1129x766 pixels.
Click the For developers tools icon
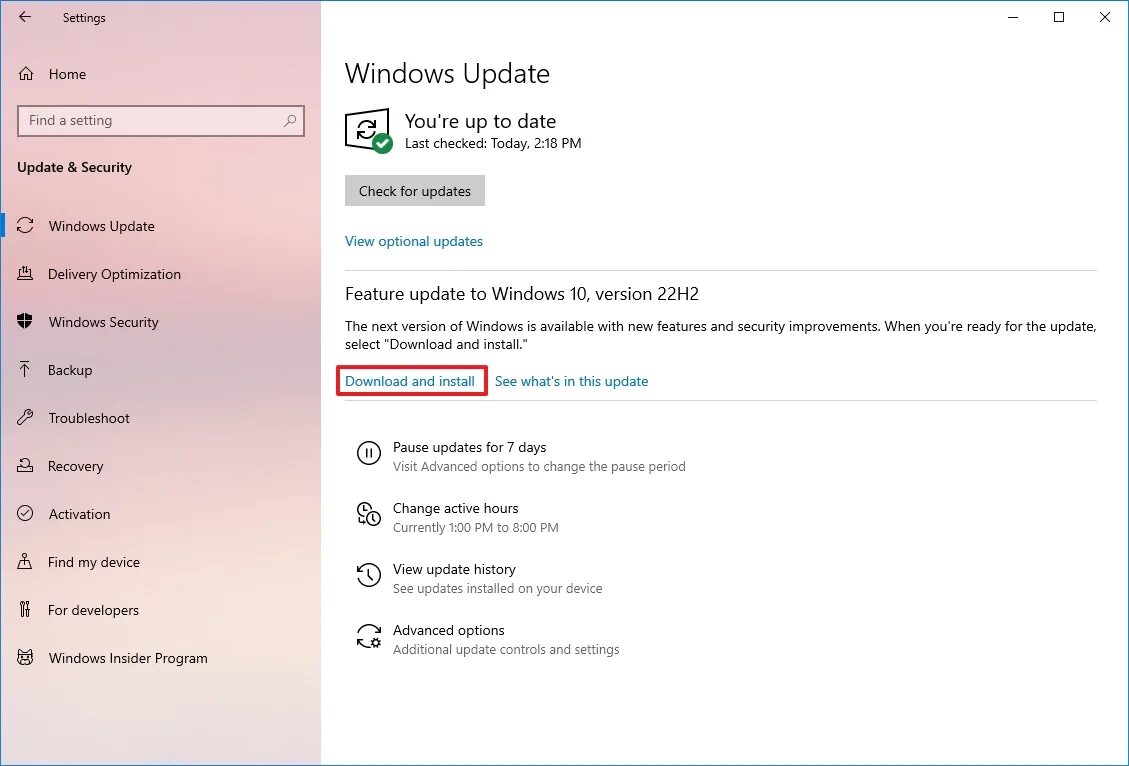25,609
